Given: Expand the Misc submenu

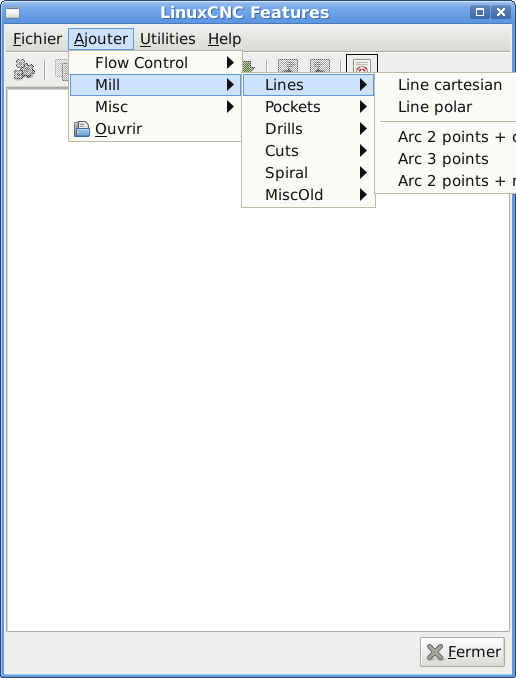Looking at the screenshot, I should point(155,107).
